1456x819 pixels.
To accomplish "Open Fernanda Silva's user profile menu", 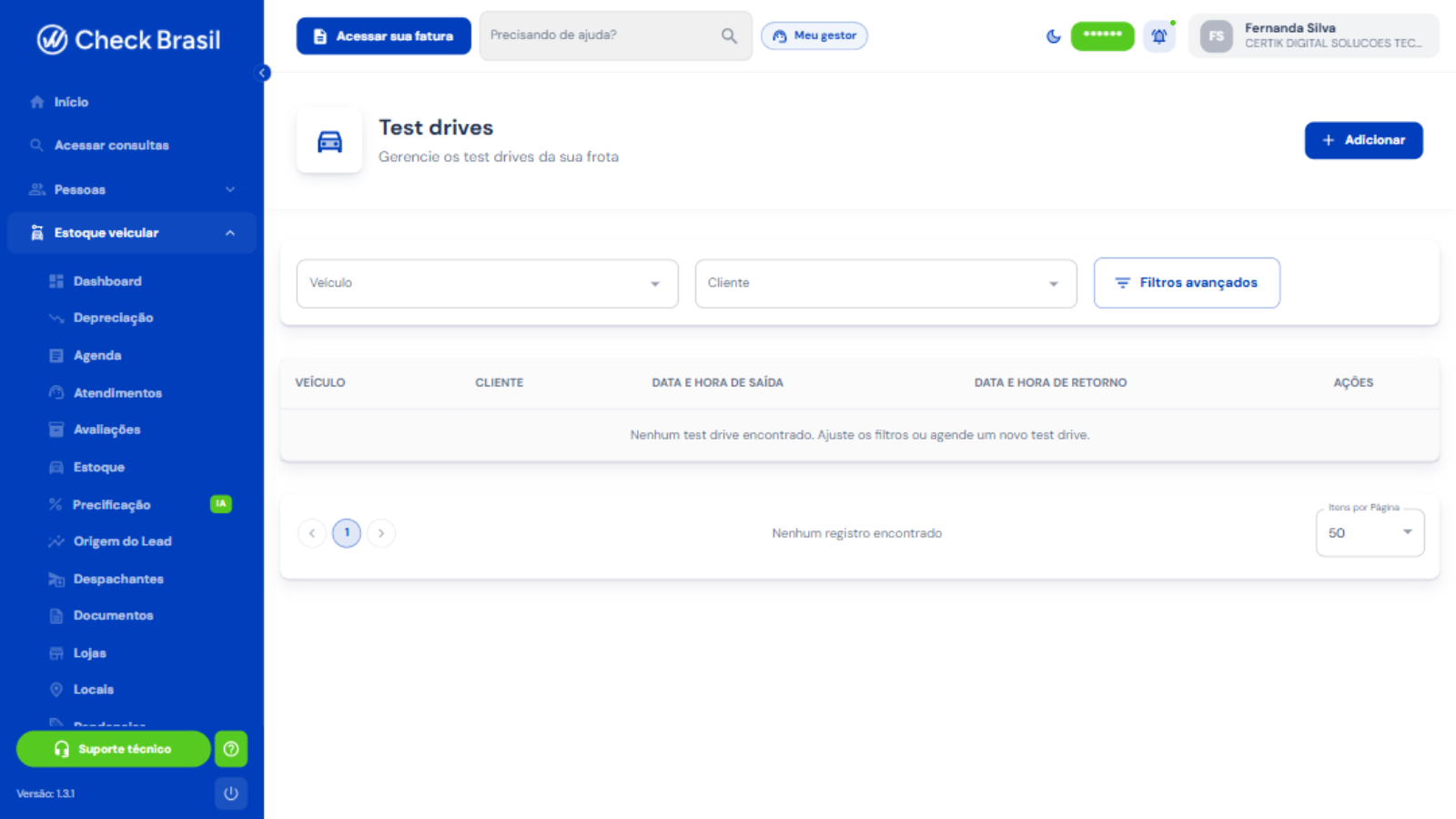I will pos(1313,35).
